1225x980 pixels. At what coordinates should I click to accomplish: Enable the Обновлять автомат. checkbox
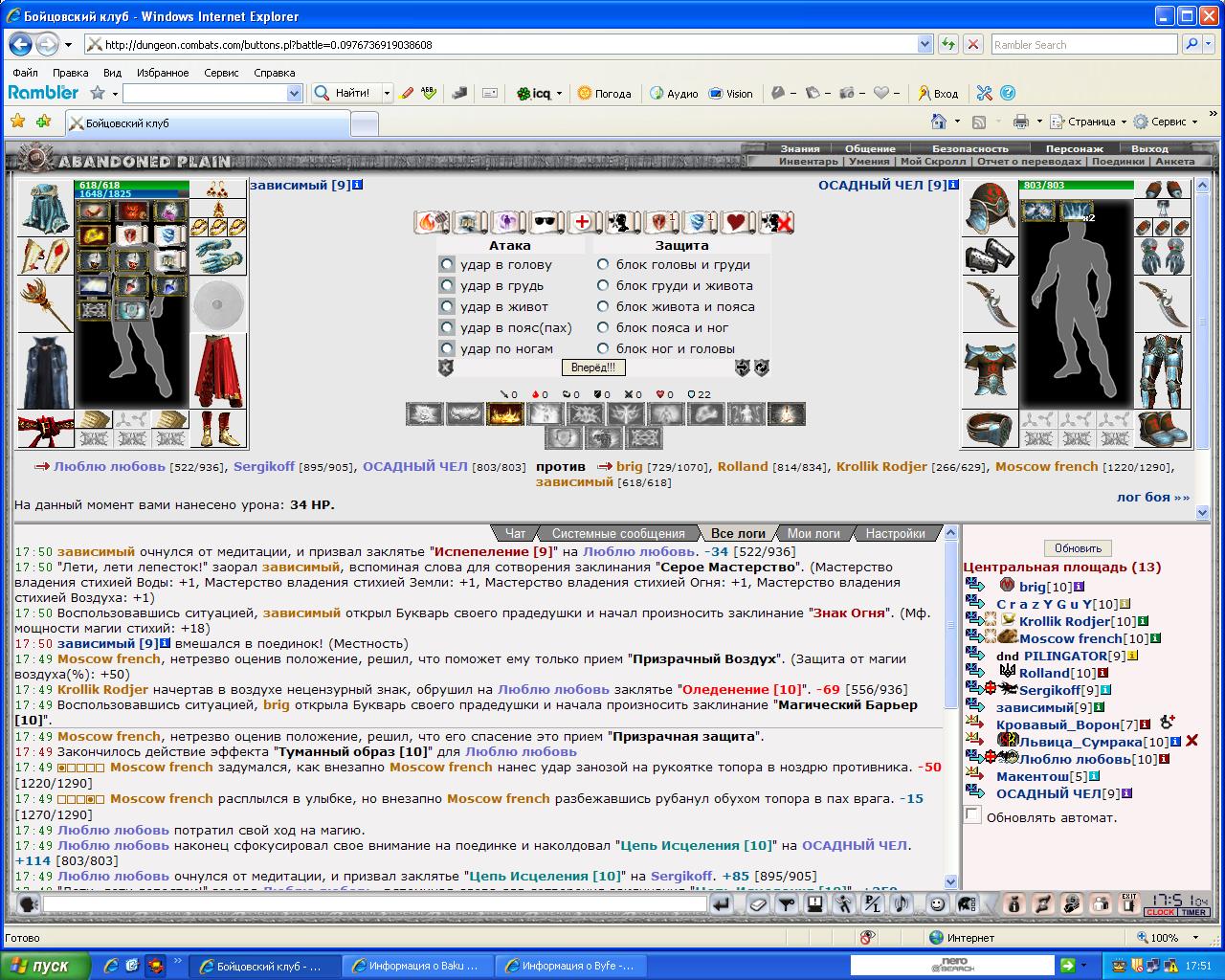click(973, 815)
